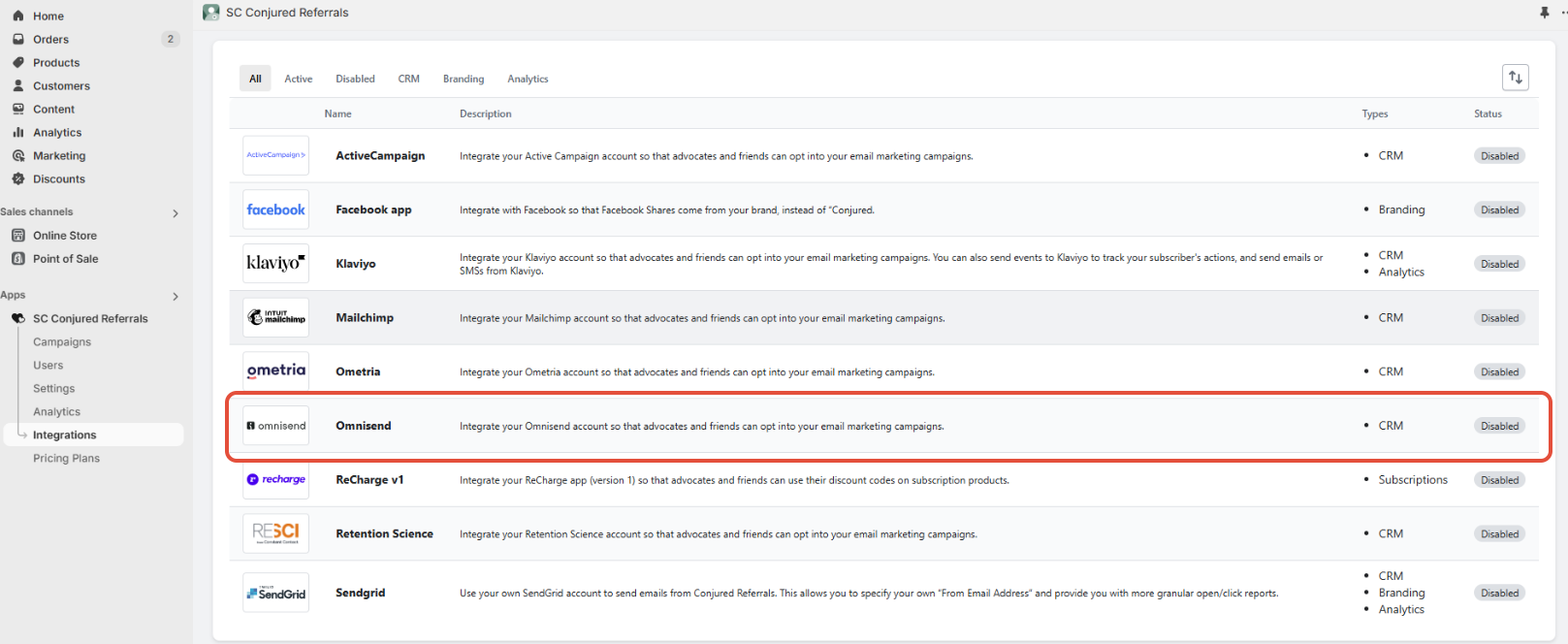The height and width of the screenshot is (644, 1568).
Task: Click the ActiveCampaign integration name
Action: (x=380, y=155)
